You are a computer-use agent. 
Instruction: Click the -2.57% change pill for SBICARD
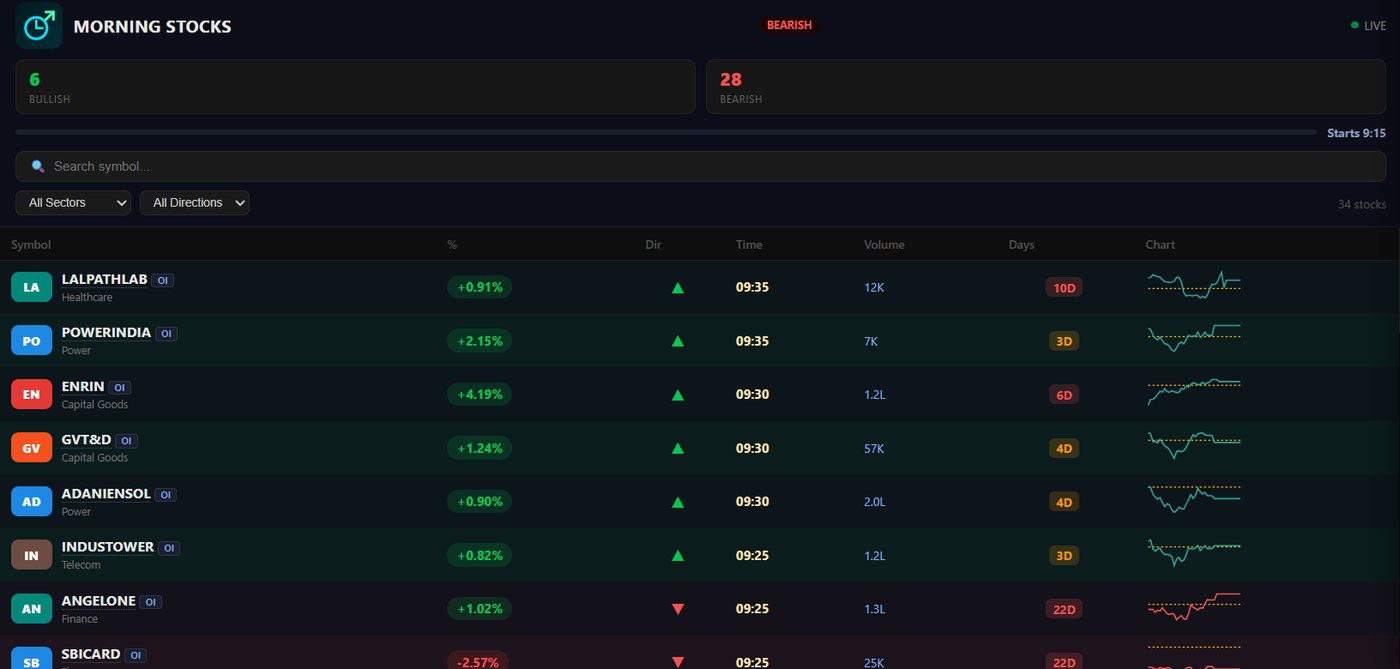[478, 661]
